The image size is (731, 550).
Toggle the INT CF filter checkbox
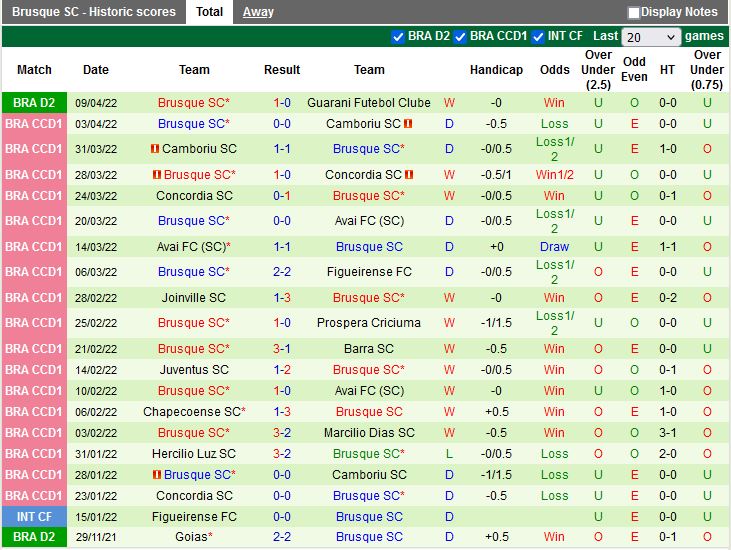tap(538, 37)
